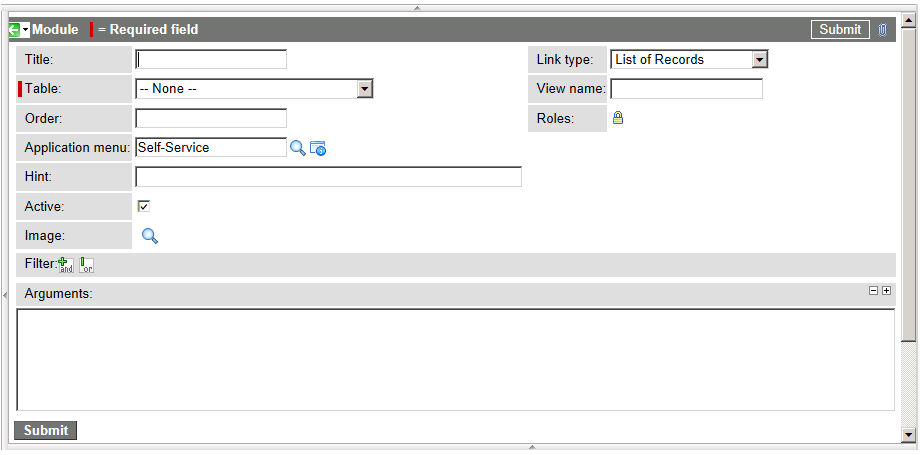
Task: Click the top Submit button
Action: click(x=839, y=30)
